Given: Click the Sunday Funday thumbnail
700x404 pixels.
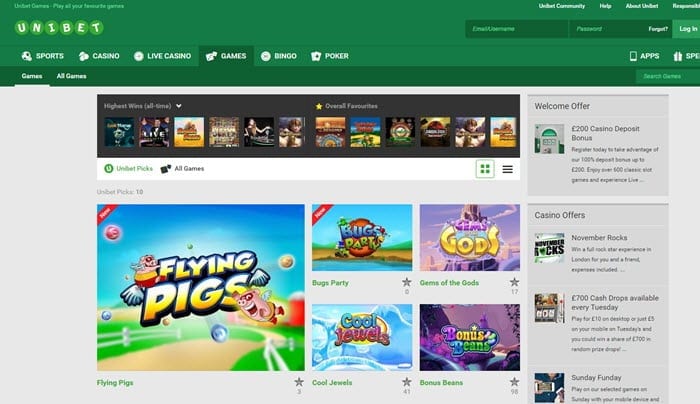Looking at the screenshot, I should [550, 388].
